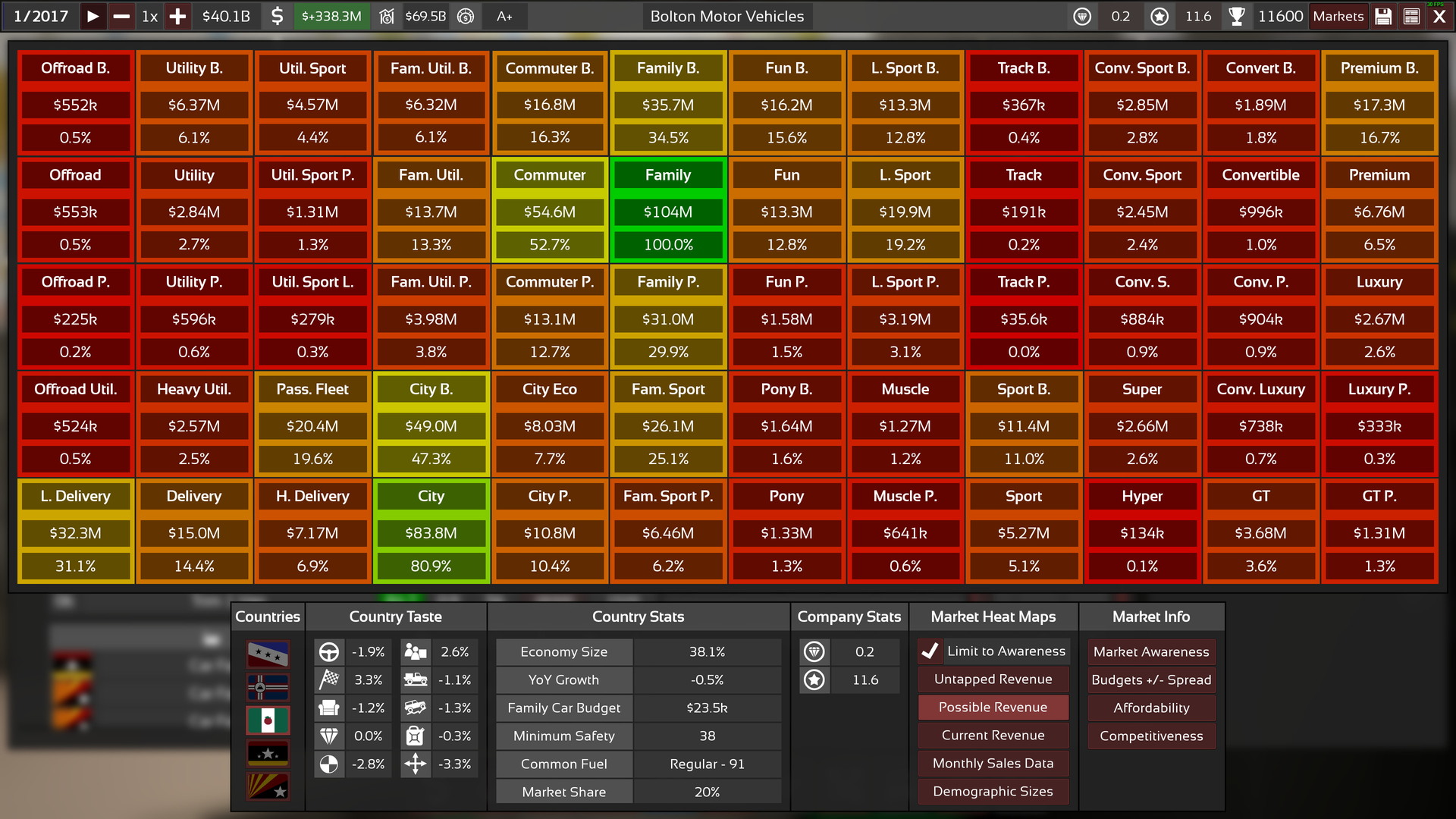Click the play button to start simulation
The image size is (1456, 819).
93,16
